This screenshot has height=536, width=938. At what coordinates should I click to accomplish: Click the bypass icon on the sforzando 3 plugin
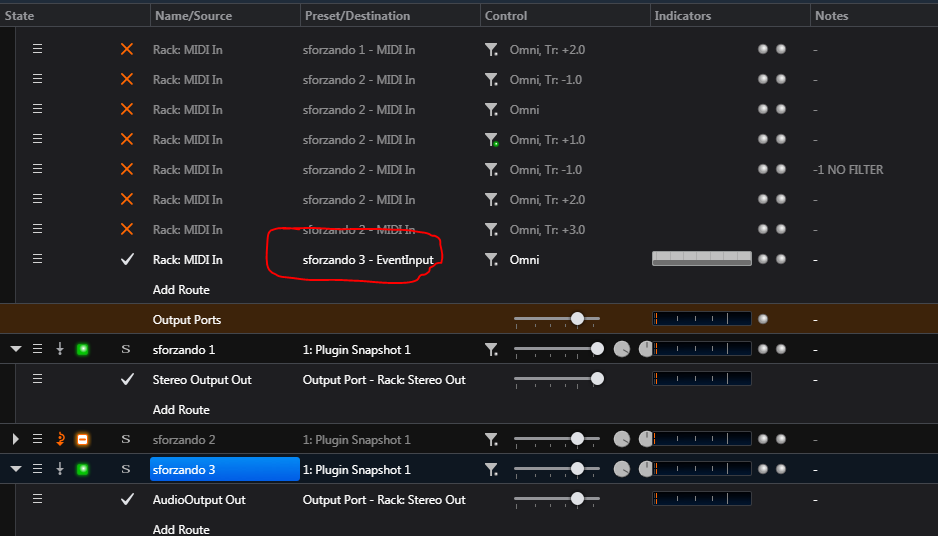click(60, 469)
